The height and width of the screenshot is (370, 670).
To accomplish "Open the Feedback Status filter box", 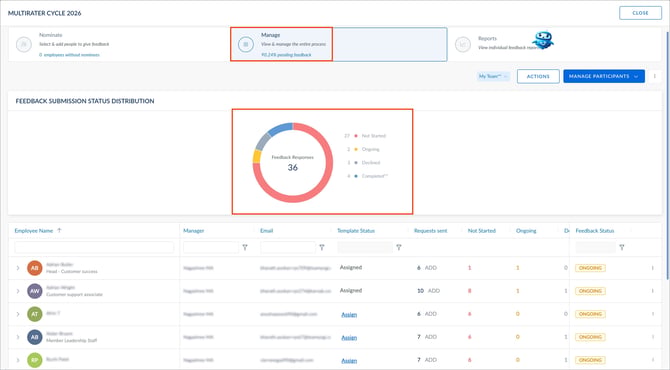I will click(x=596, y=247).
